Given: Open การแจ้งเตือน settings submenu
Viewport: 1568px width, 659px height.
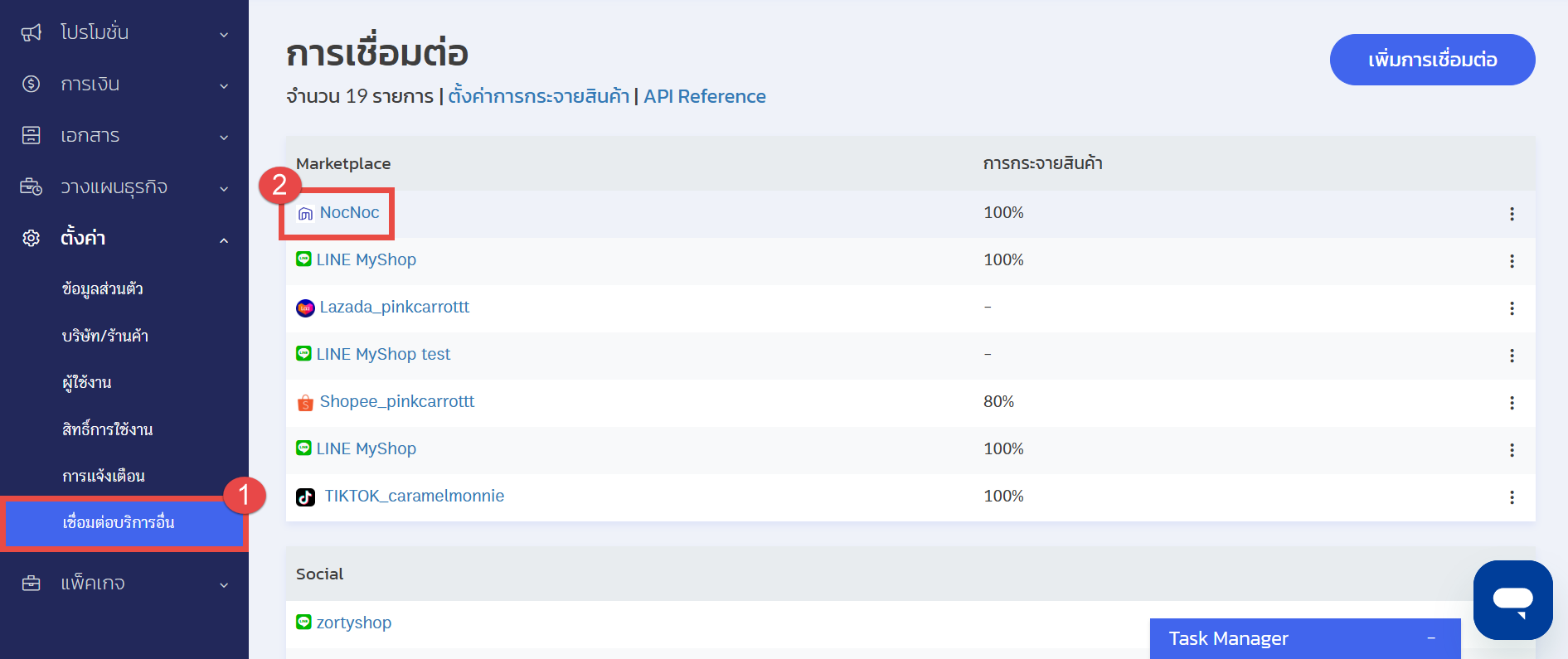Looking at the screenshot, I should pyautogui.click(x=104, y=476).
